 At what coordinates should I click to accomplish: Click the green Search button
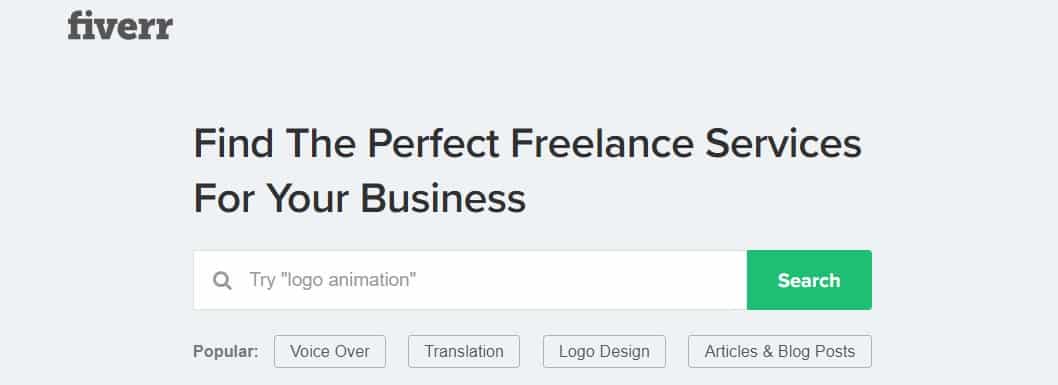point(809,280)
